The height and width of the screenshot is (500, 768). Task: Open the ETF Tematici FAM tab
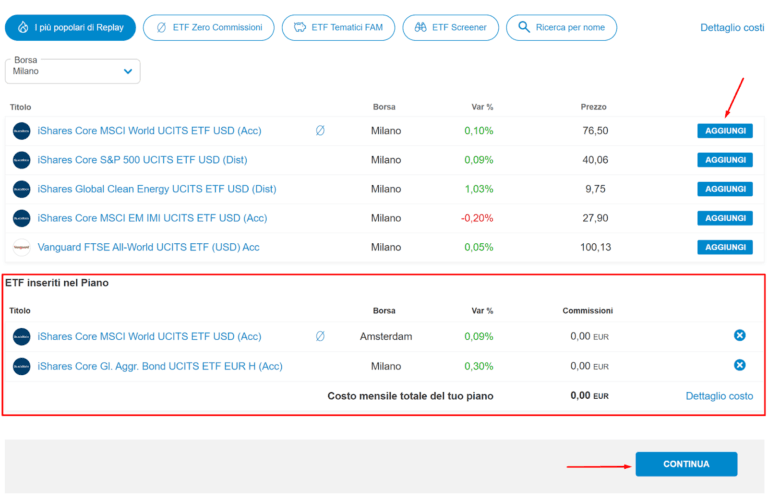(338, 28)
